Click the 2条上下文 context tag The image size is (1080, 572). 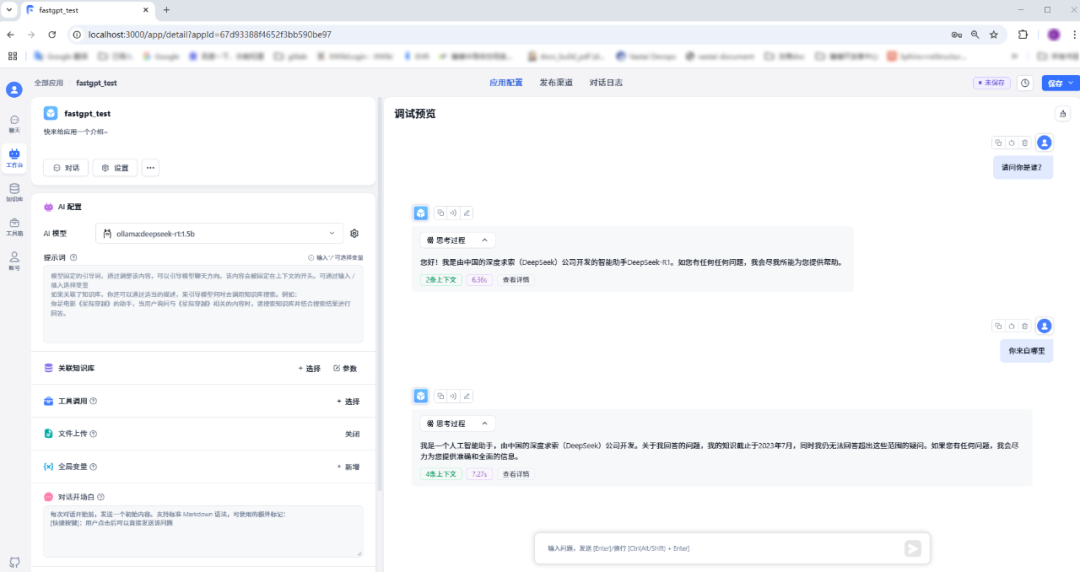[x=441, y=280]
